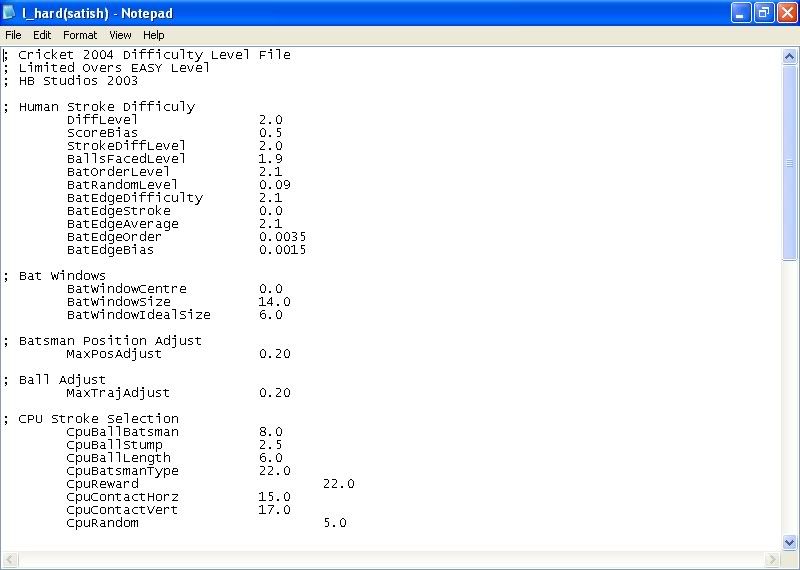The height and width of the screenshot is (570, 800).
Task: Open the Help menu
Action: click(153, 35)
